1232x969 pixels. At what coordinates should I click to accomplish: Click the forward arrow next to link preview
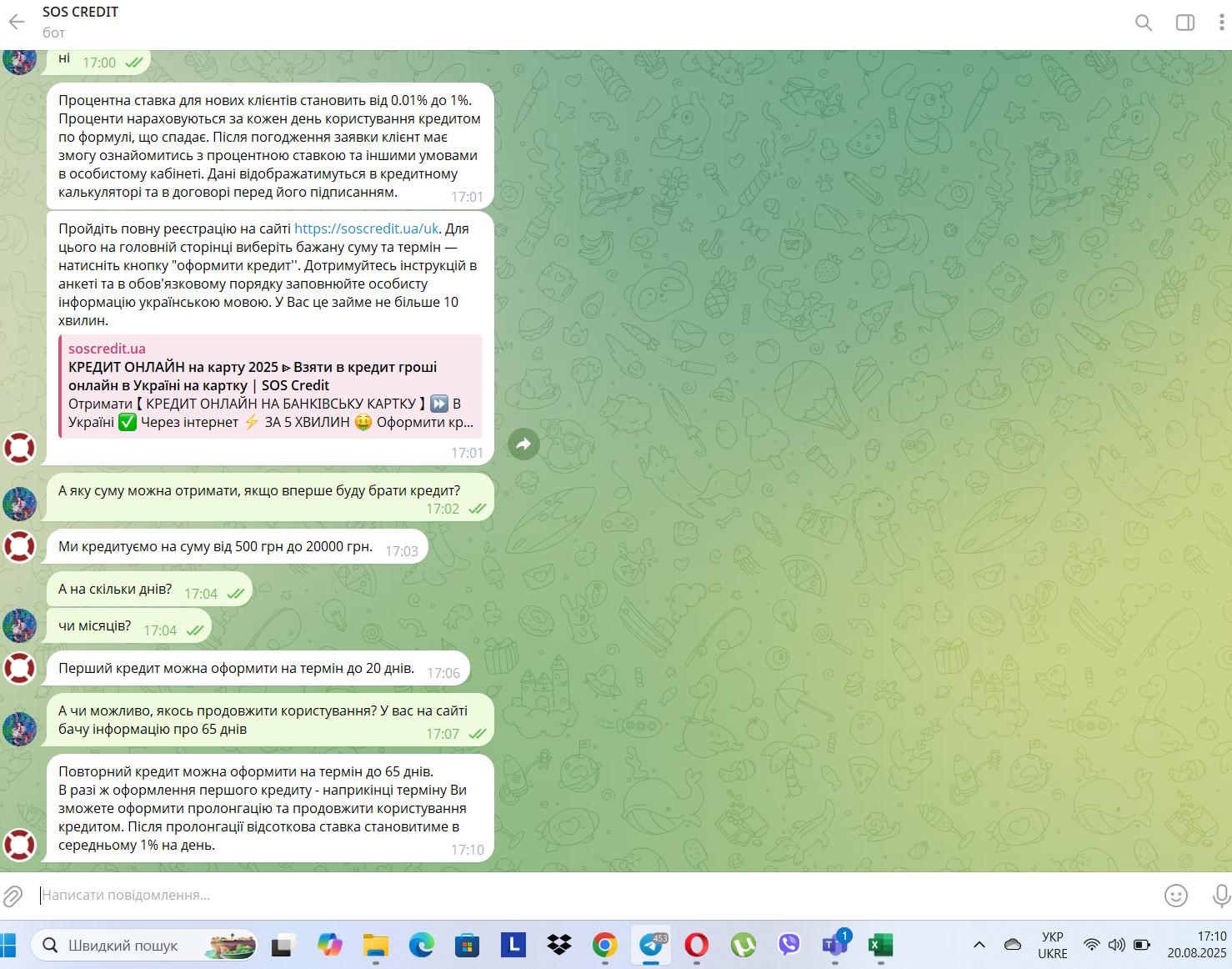click(x=523, y=444)
